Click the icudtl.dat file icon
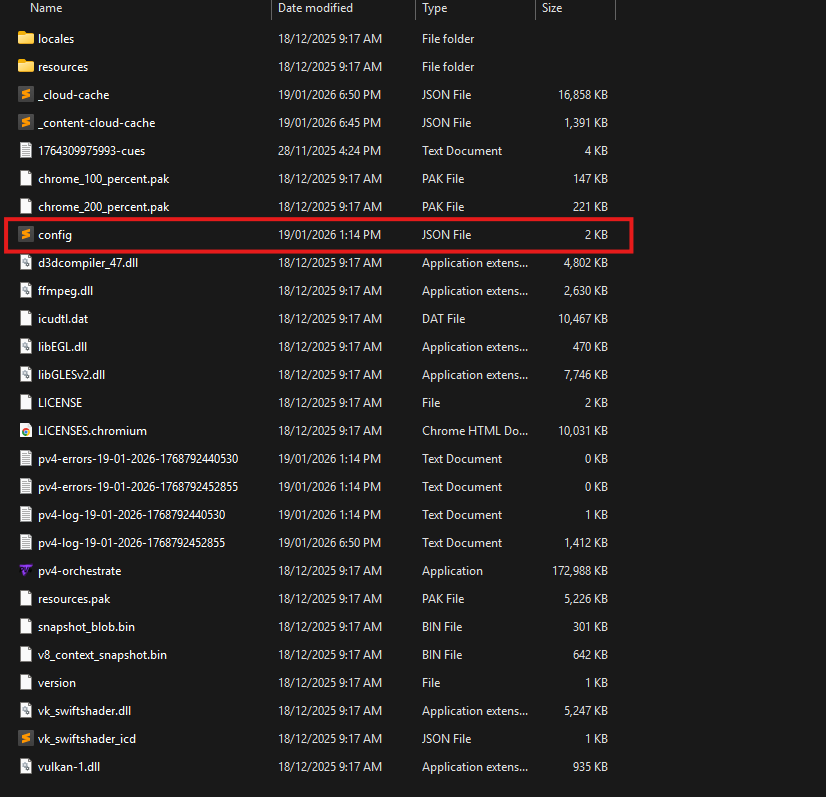This screenshot has height=797, width=826. pyautogui.click(x=26, y=318)
